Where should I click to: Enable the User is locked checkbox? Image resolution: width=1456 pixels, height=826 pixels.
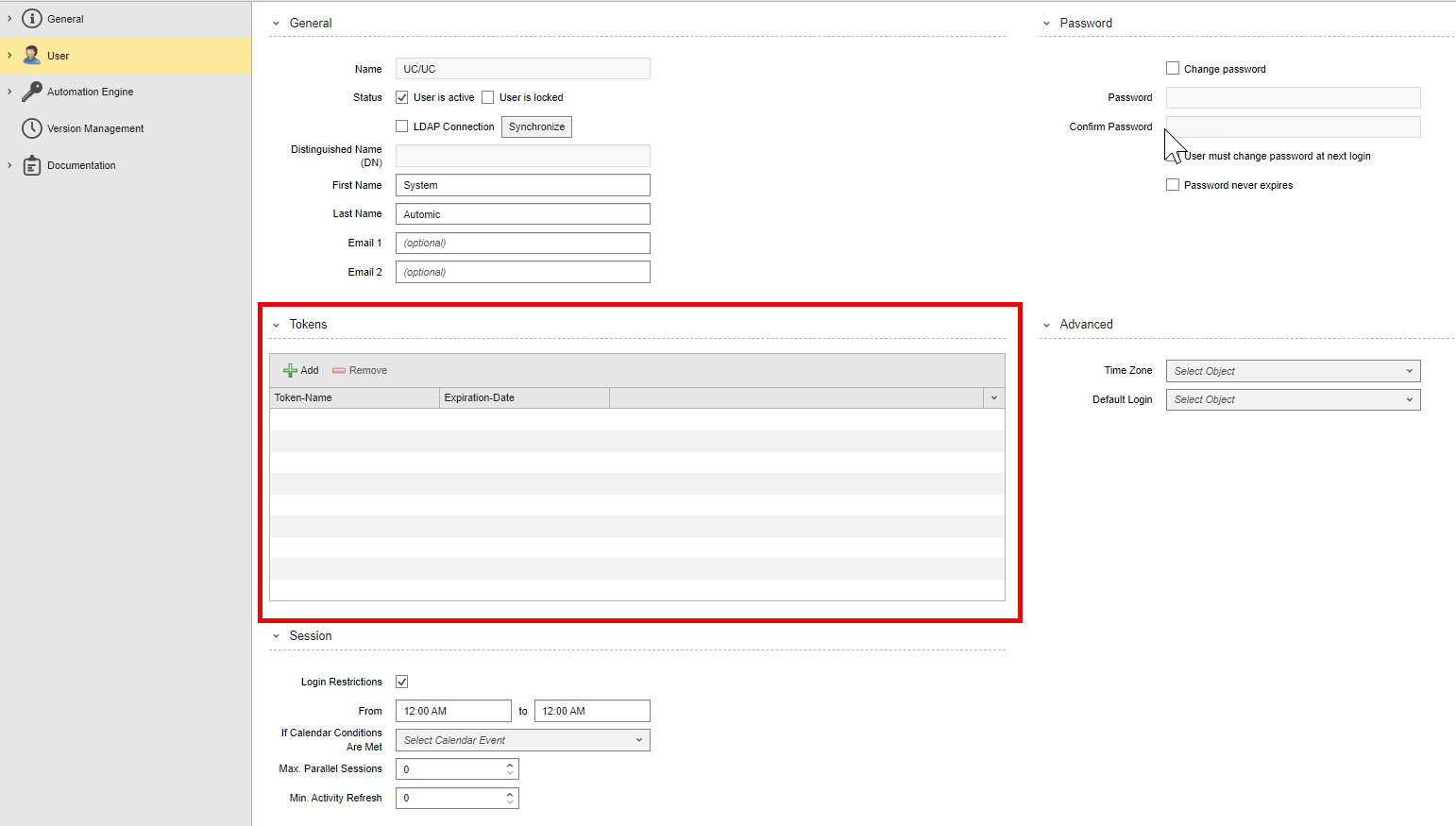(x=488, y=97)
